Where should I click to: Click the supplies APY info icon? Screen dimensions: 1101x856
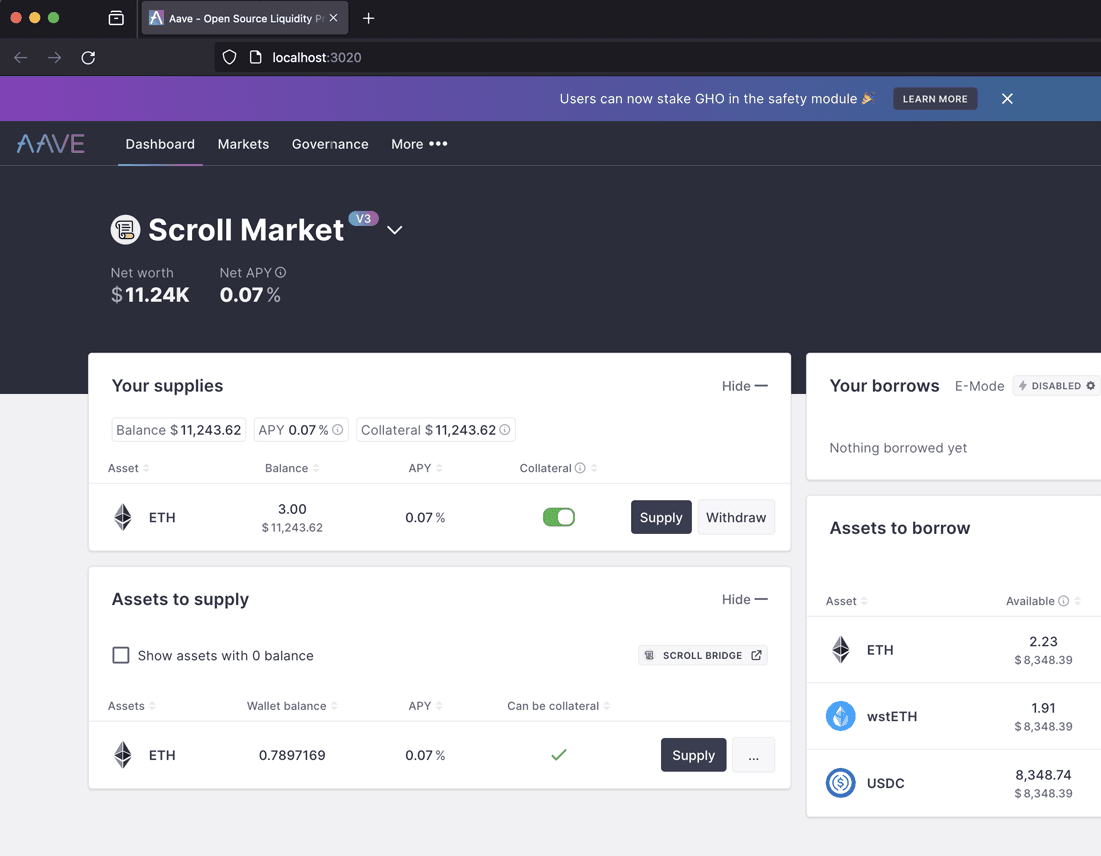pos(338,430)
